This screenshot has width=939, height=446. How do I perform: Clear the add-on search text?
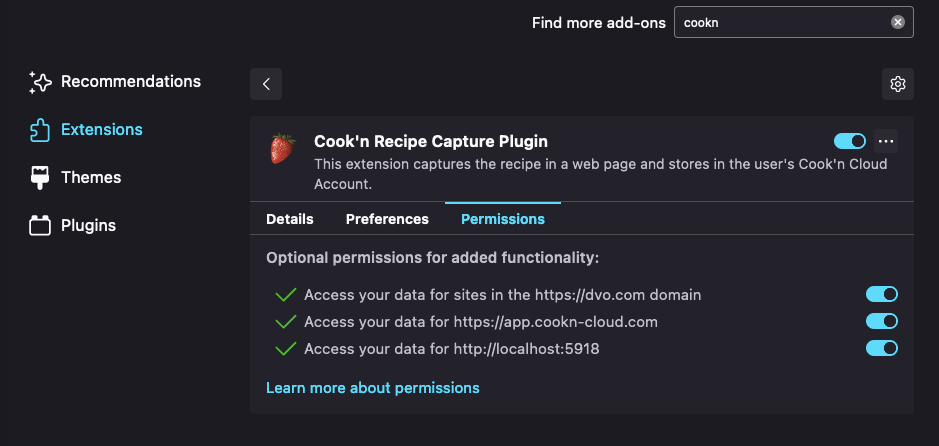click(x=898, y=22)
